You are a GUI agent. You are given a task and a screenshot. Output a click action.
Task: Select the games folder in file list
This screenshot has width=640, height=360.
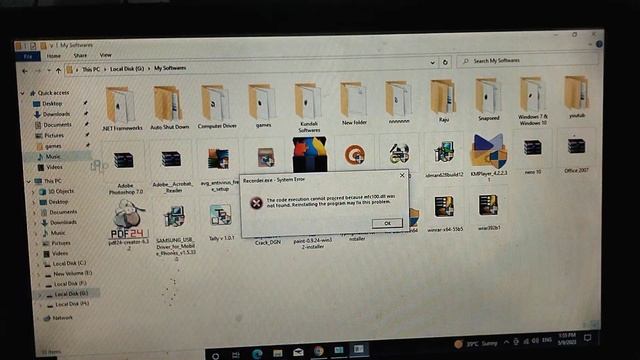pos(262,106)
